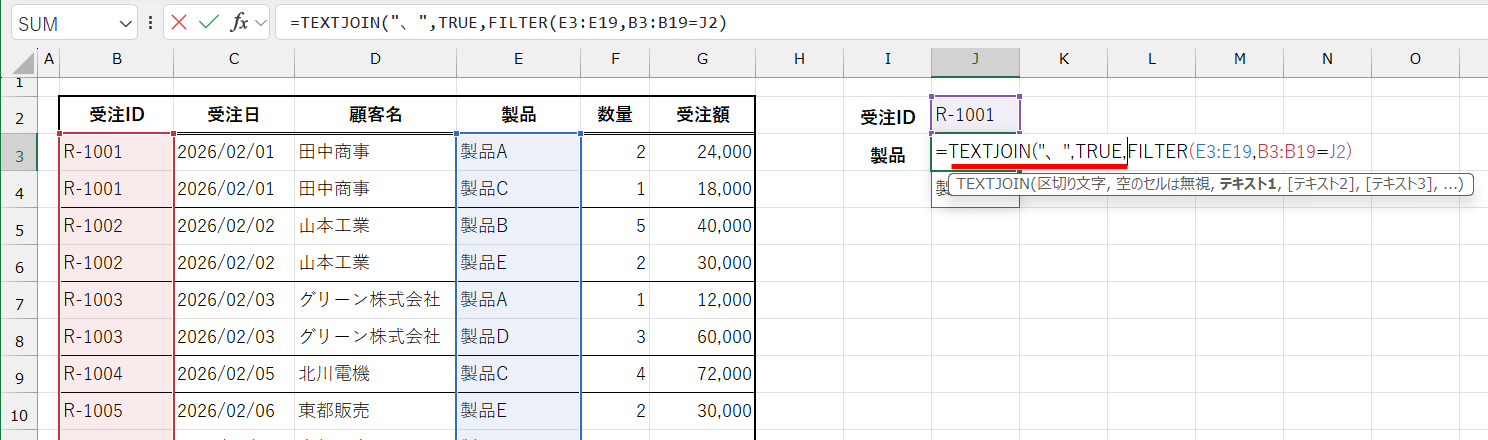
Task: Open the Name Box dropdown arrow
Action: [125, 24]
